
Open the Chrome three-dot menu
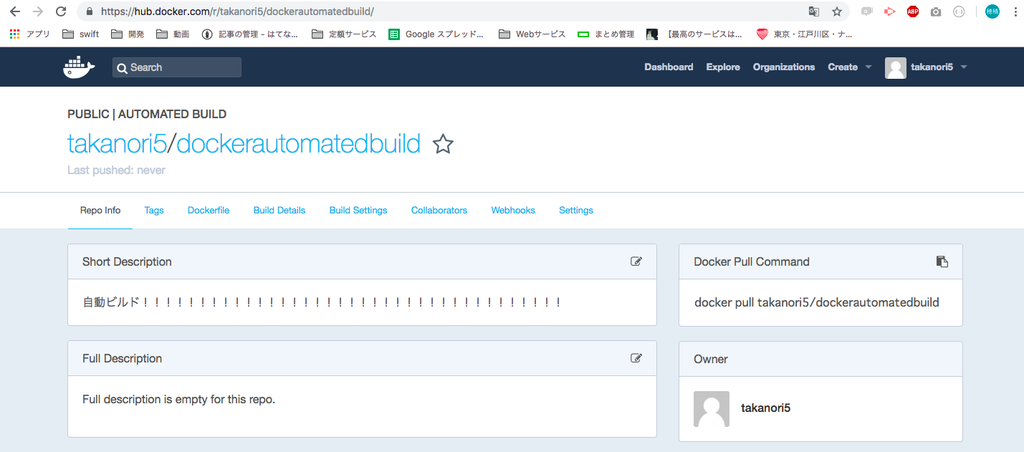[1014, 11]
